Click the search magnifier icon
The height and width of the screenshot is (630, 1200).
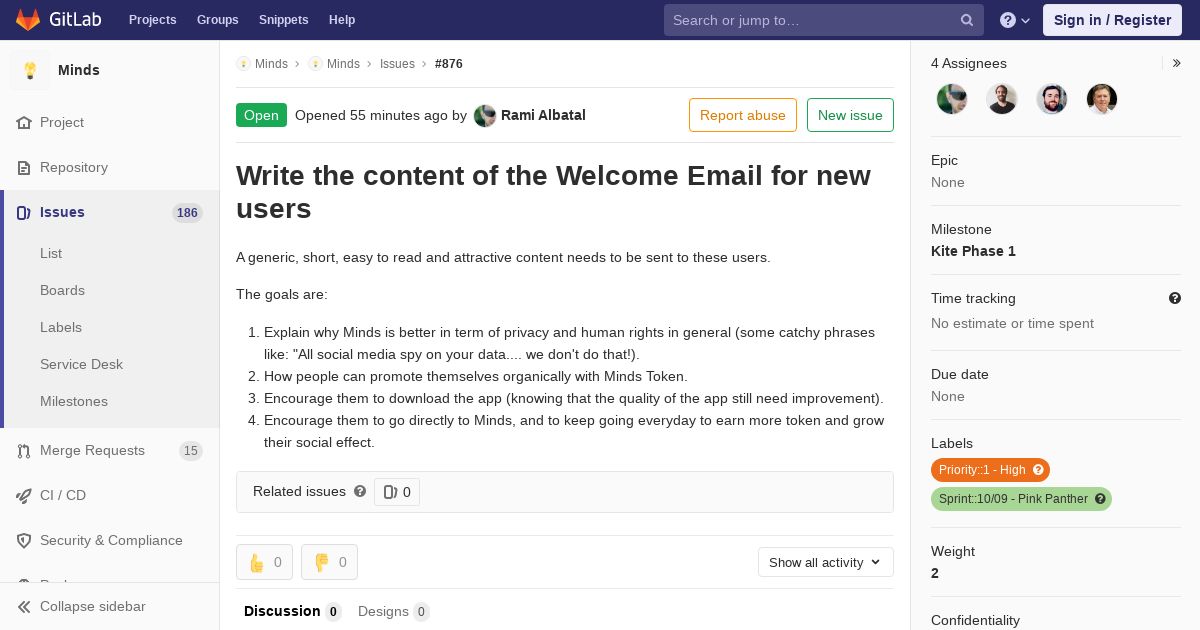point(967,20)
